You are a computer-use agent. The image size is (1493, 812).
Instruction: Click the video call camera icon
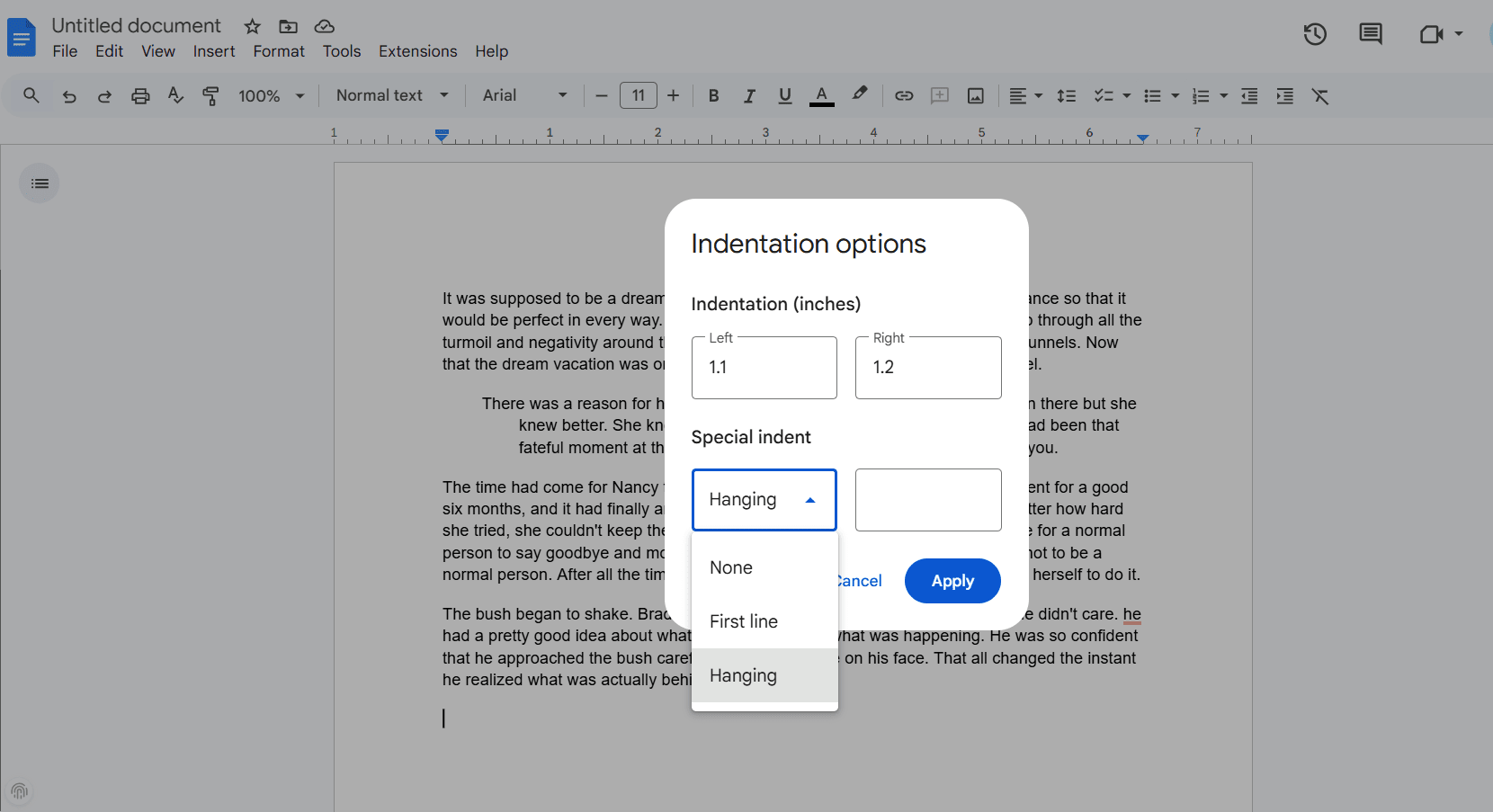pos(1431,34)
